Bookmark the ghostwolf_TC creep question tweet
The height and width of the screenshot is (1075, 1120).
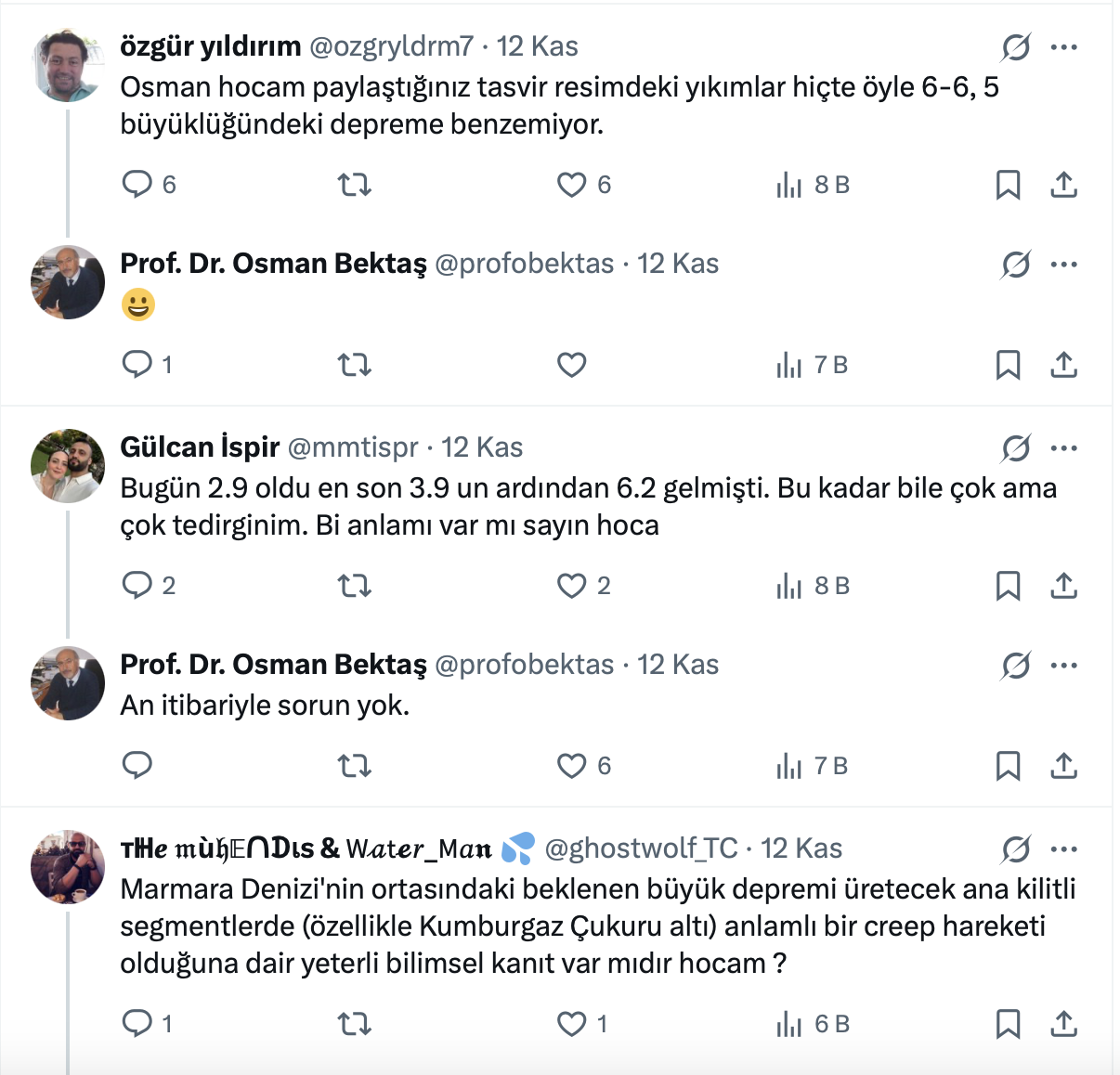click(x=1008, y=1024)
